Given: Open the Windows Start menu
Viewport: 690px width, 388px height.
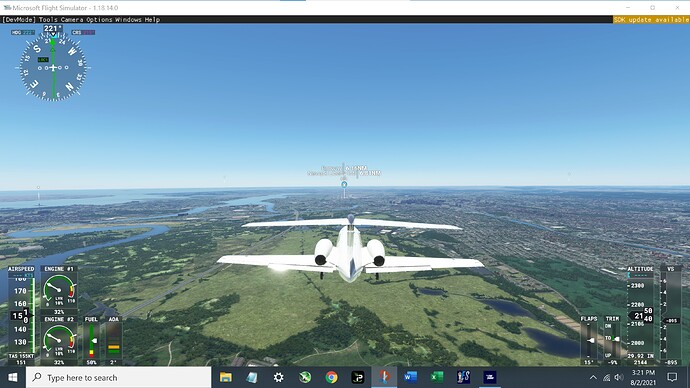Looking at the screenshot, I should (13, 377).
